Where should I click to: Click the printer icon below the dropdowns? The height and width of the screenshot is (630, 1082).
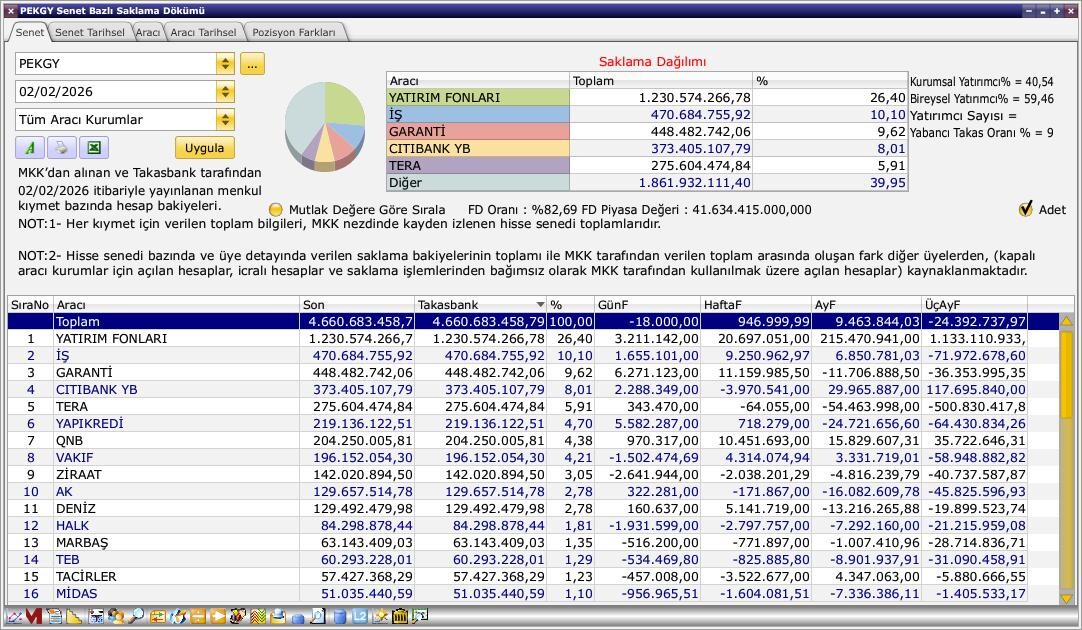click(61, 148)
